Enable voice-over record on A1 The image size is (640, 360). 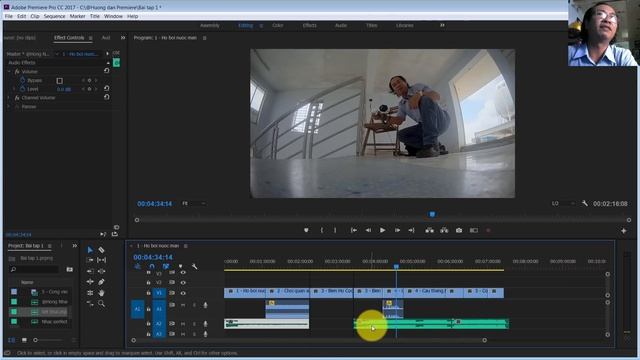[205, 305]
